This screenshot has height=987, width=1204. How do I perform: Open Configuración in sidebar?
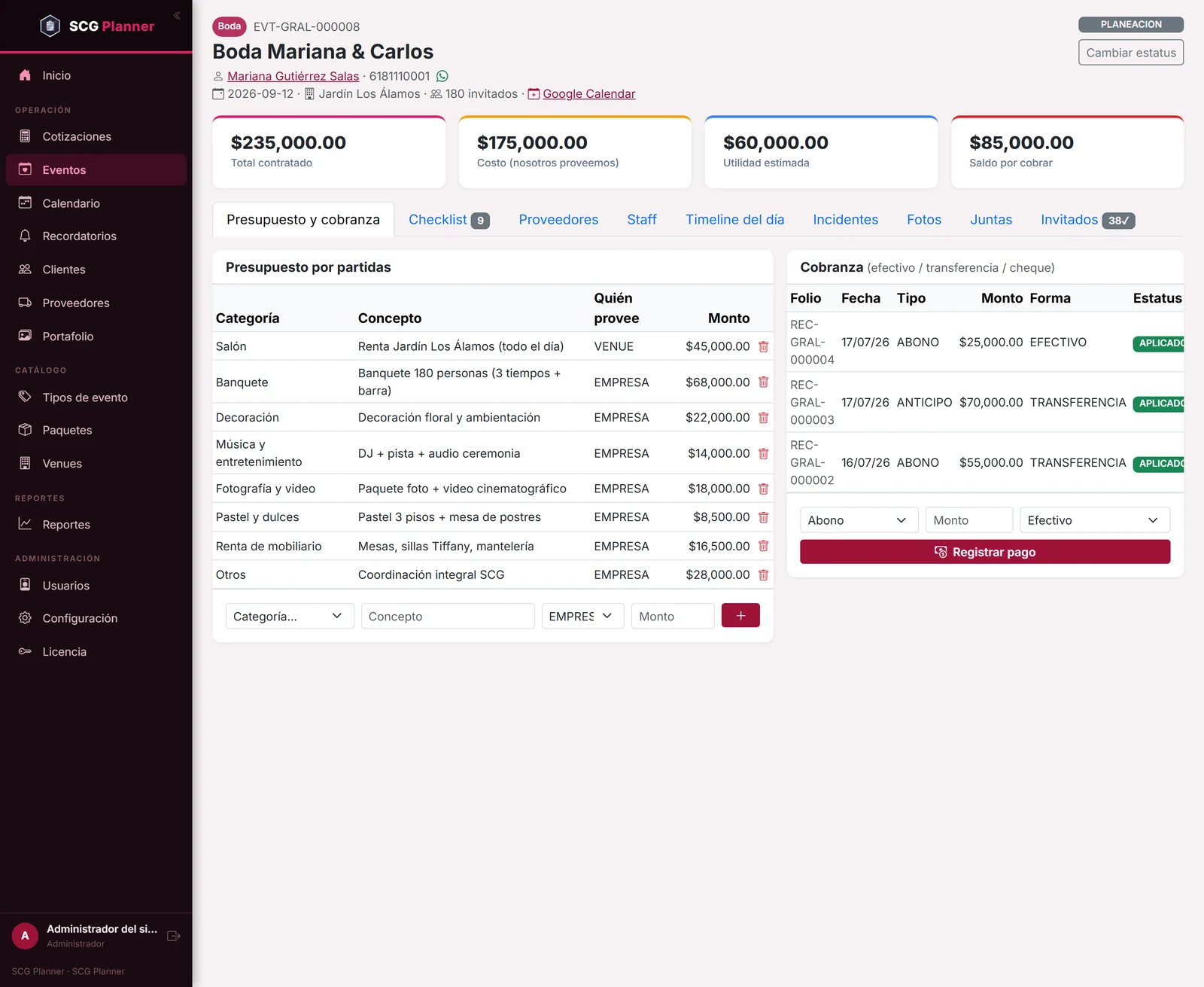(96, 618)
